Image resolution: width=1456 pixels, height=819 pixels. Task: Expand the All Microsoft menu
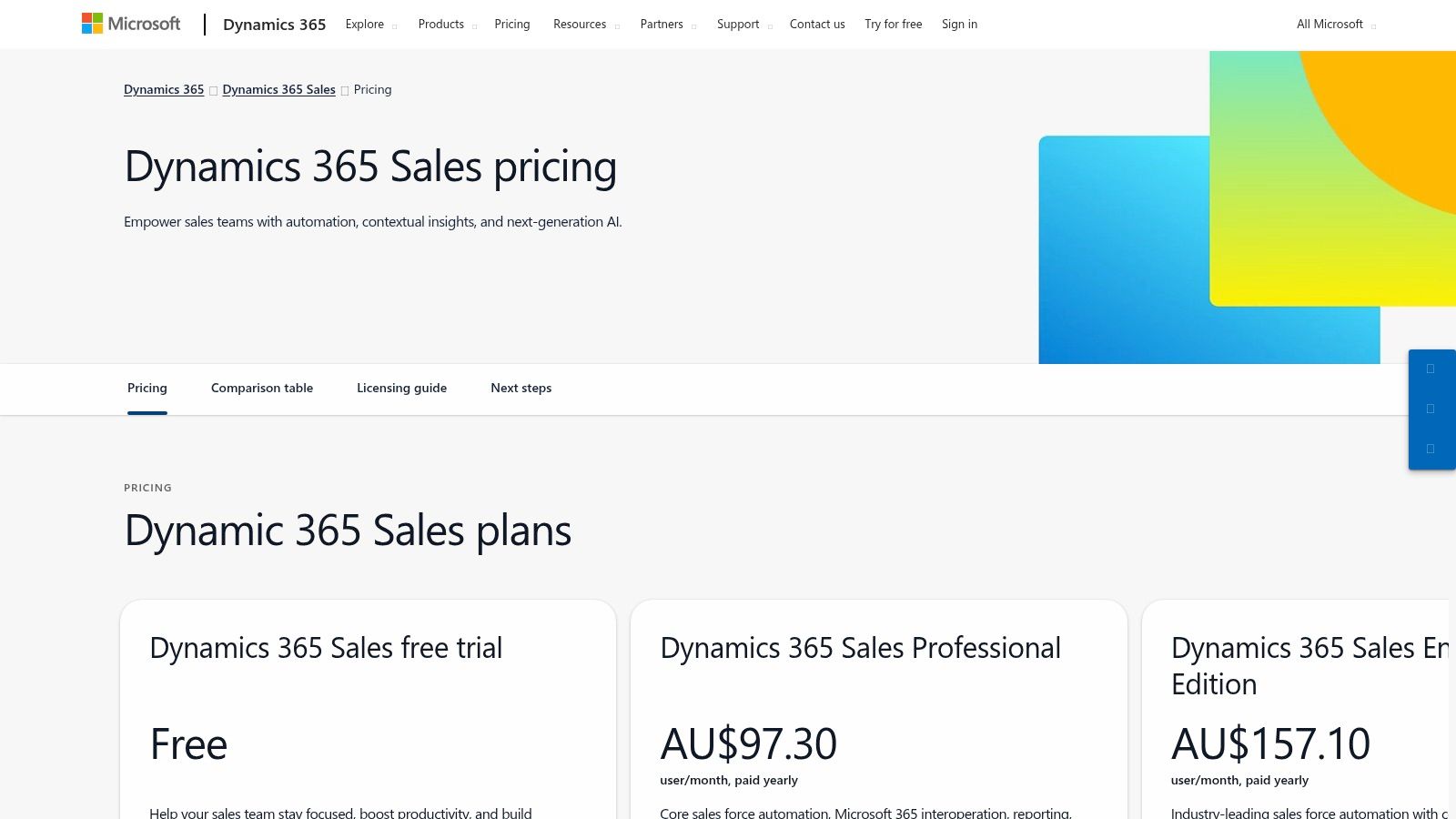pyautogui.click(x=1335, y=25)
